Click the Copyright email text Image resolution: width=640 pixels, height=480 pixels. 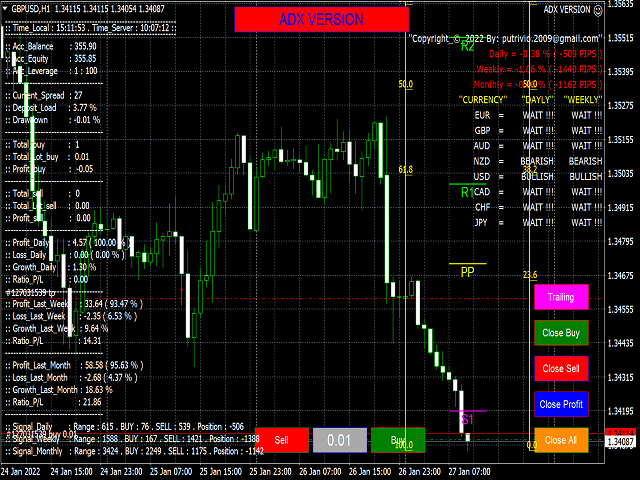[505, 38]
